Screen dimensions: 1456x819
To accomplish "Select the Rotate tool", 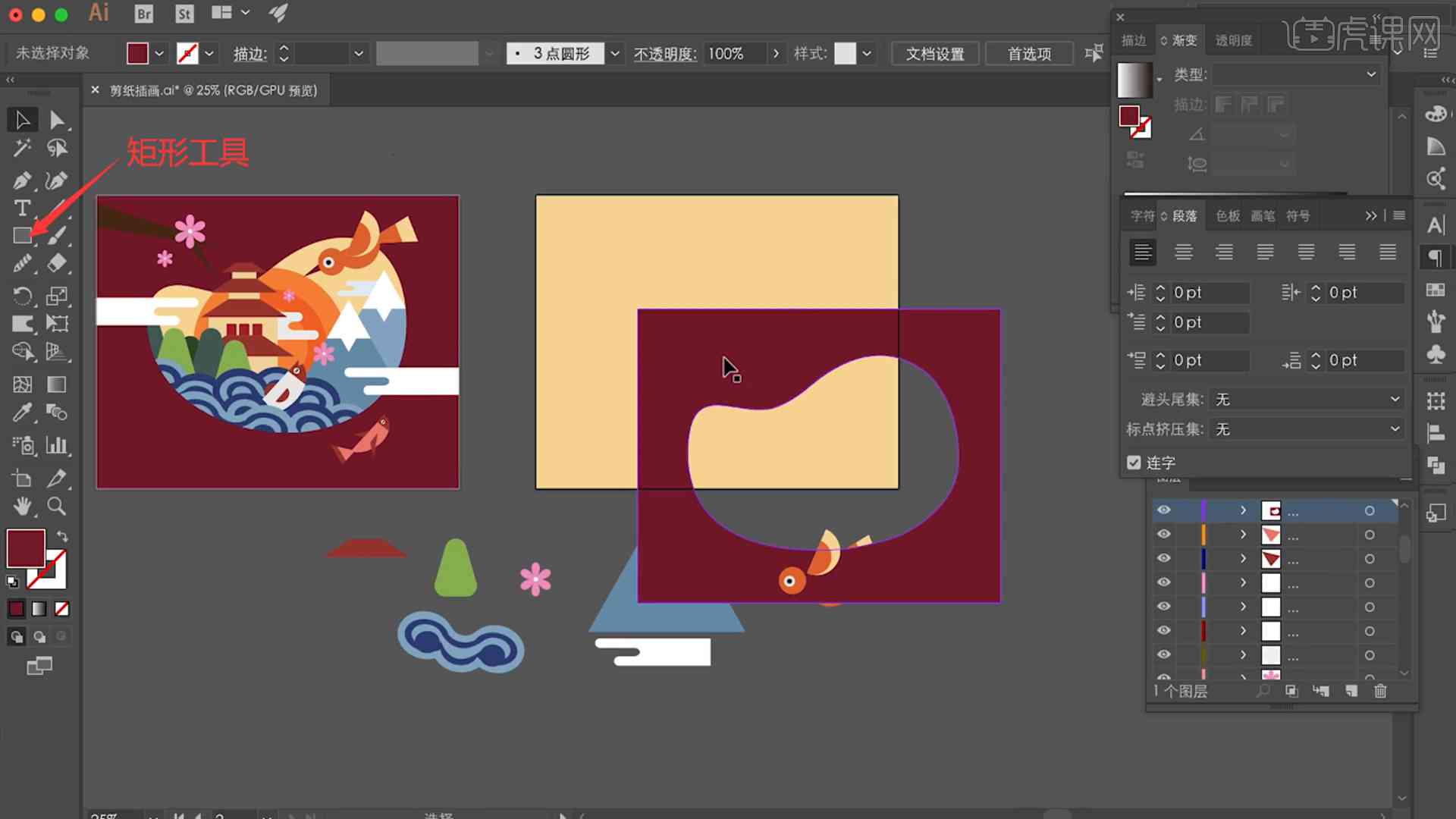I will (23, 296).
